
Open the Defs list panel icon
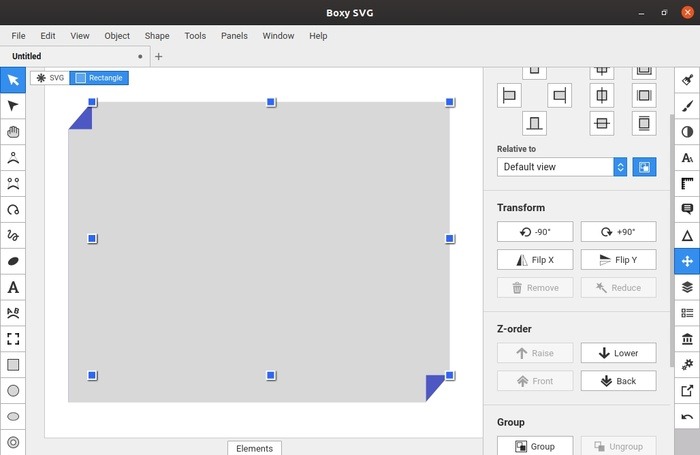[x=687, y=313]
